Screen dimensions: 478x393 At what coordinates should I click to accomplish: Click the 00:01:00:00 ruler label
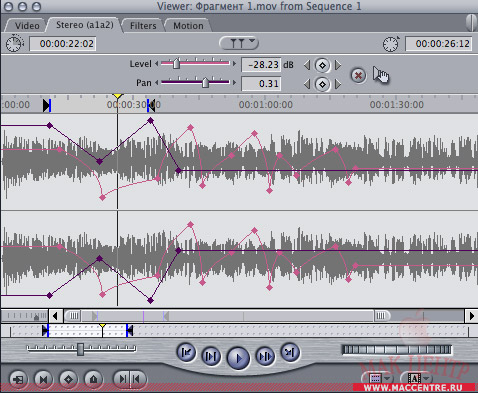pyautogui.click(x=266, y=105)
